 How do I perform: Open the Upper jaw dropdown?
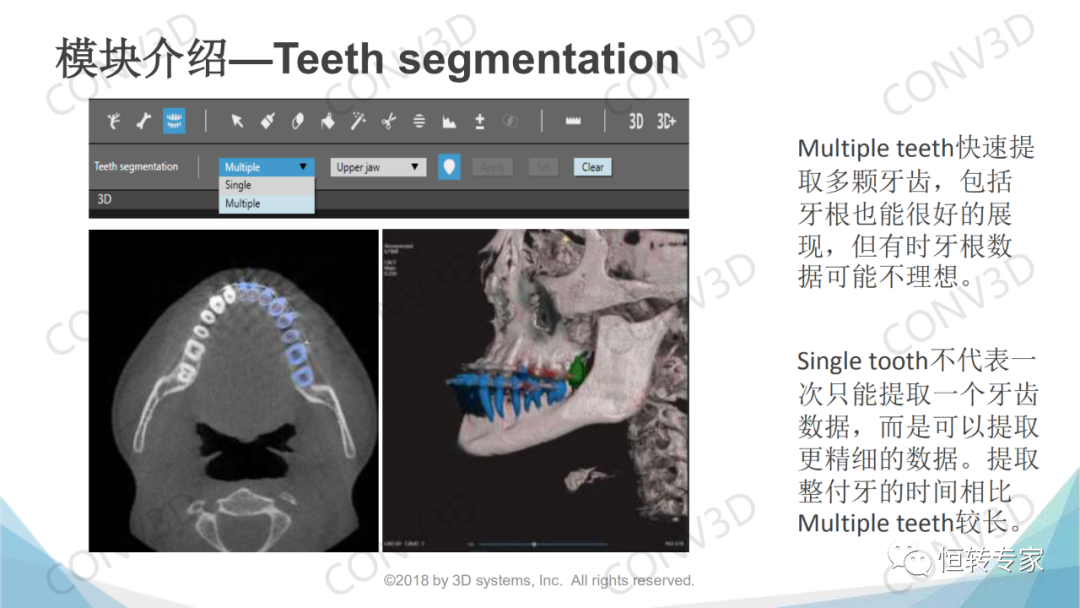point(378,167)
